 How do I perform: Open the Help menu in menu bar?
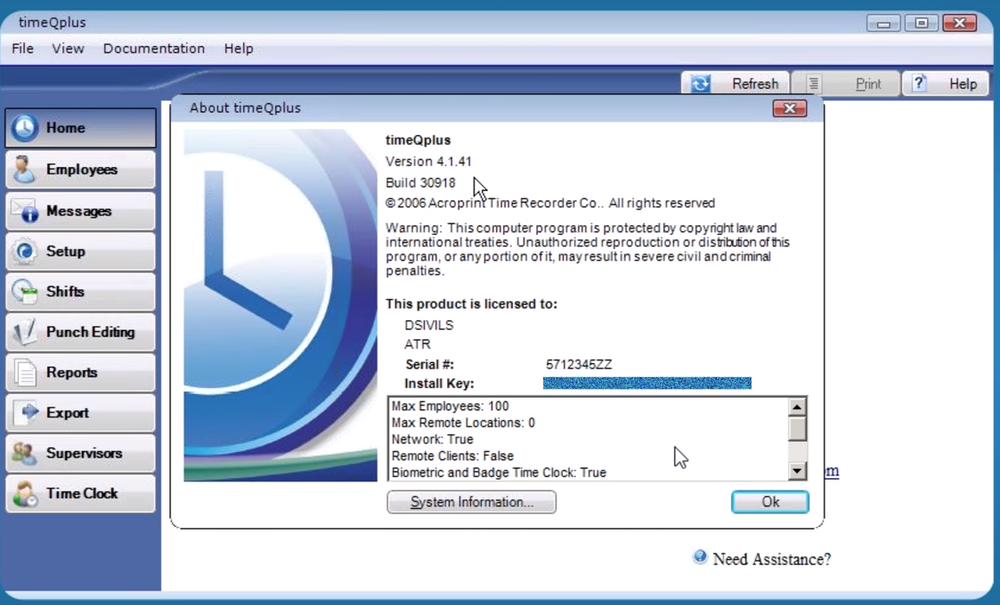point(239,48)
